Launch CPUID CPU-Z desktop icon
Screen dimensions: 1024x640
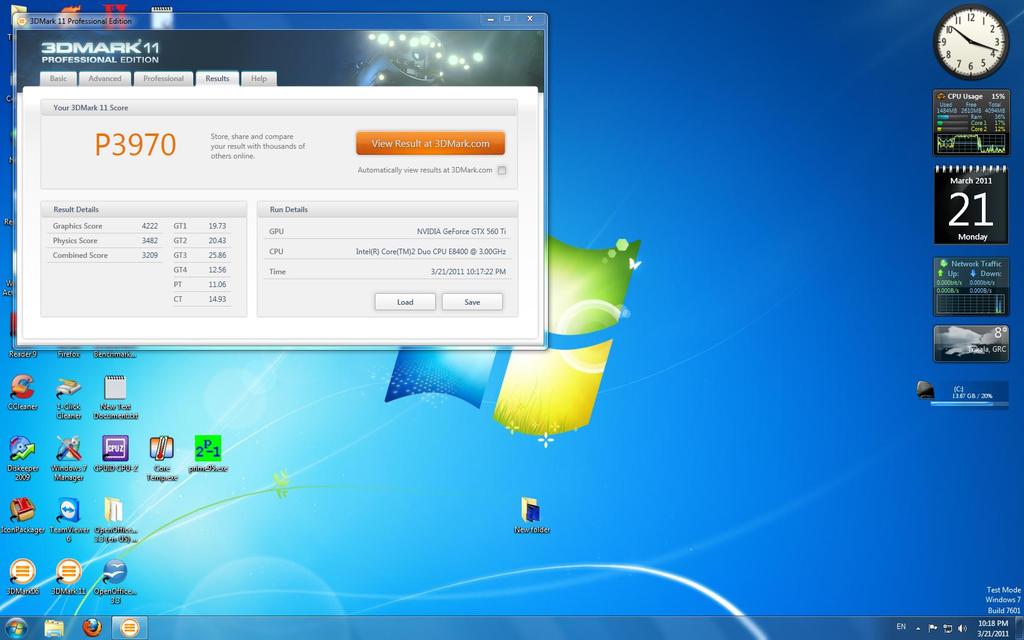115,453
